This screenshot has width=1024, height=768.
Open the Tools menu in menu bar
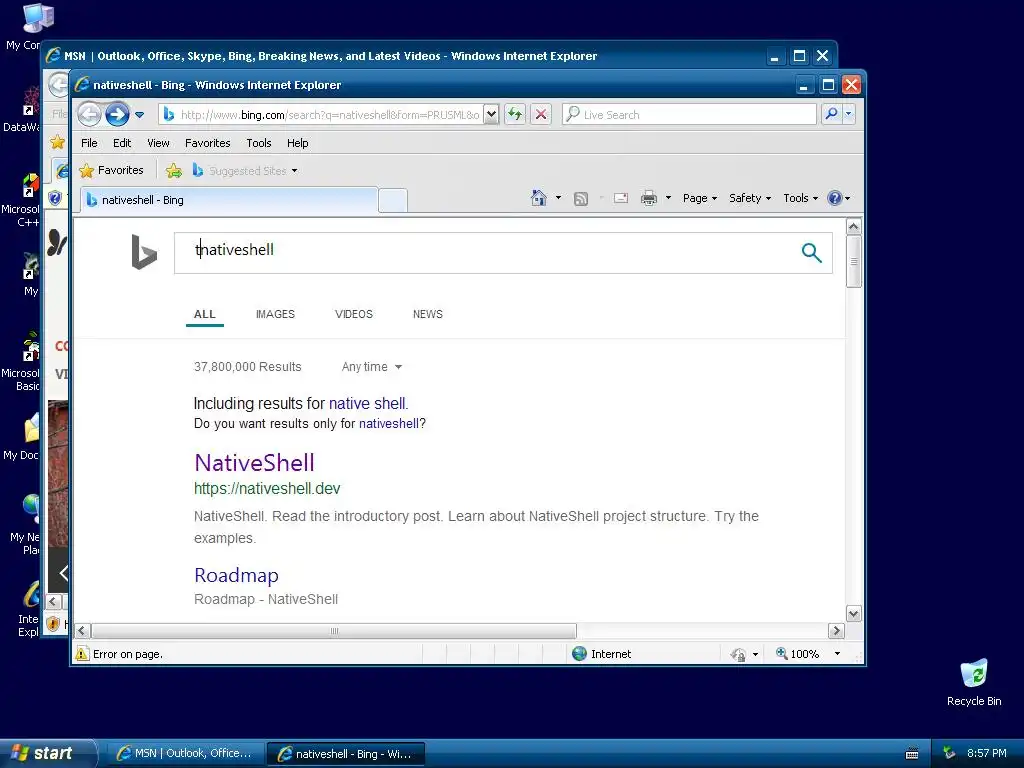coord(259,143)
